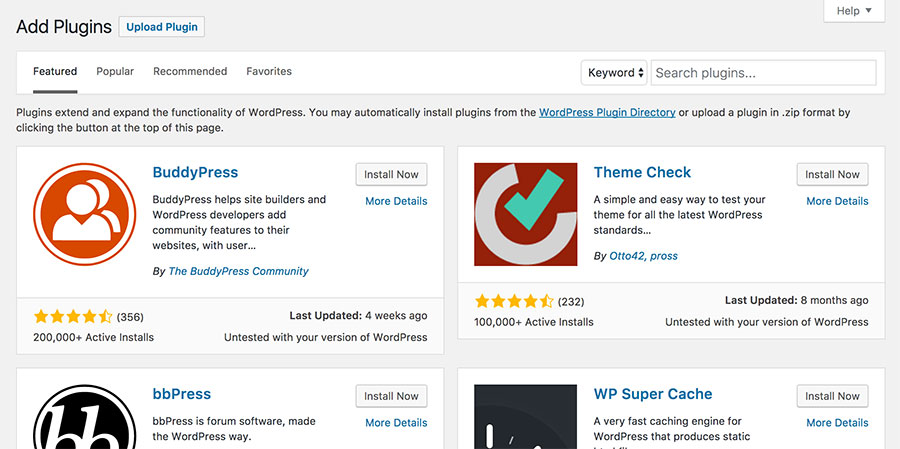The height and width of the screenshot is (449, 900).
Task: Click the Search plugins input field
Action: [x=763, y=73]
